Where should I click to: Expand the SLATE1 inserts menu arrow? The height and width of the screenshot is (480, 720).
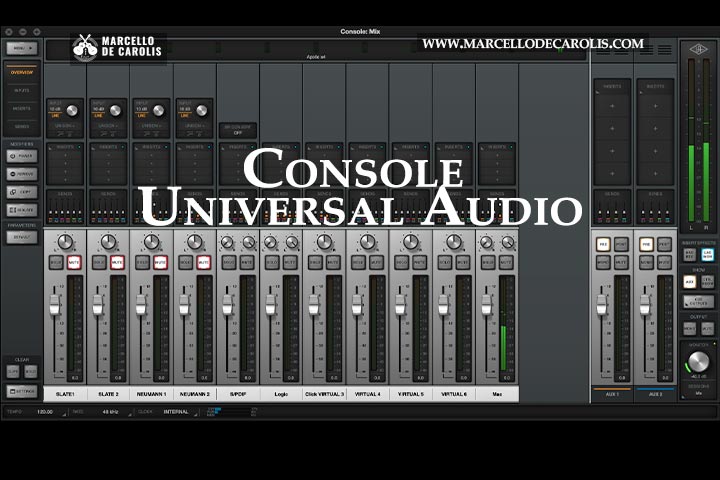click(50, 148)
